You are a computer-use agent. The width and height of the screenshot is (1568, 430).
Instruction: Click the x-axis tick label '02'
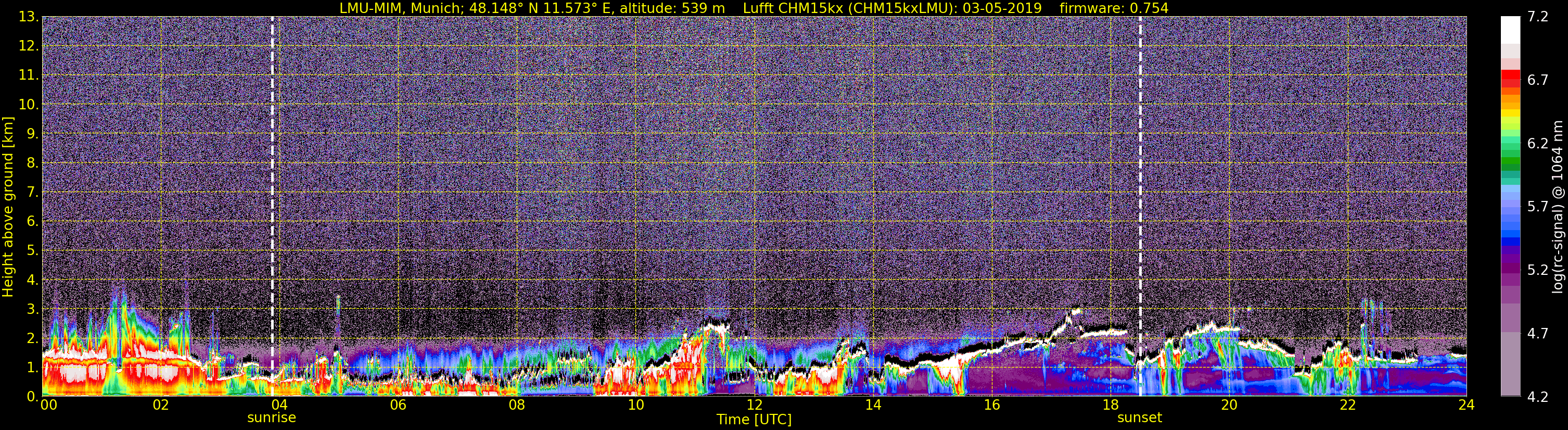(x=161, y=405)
